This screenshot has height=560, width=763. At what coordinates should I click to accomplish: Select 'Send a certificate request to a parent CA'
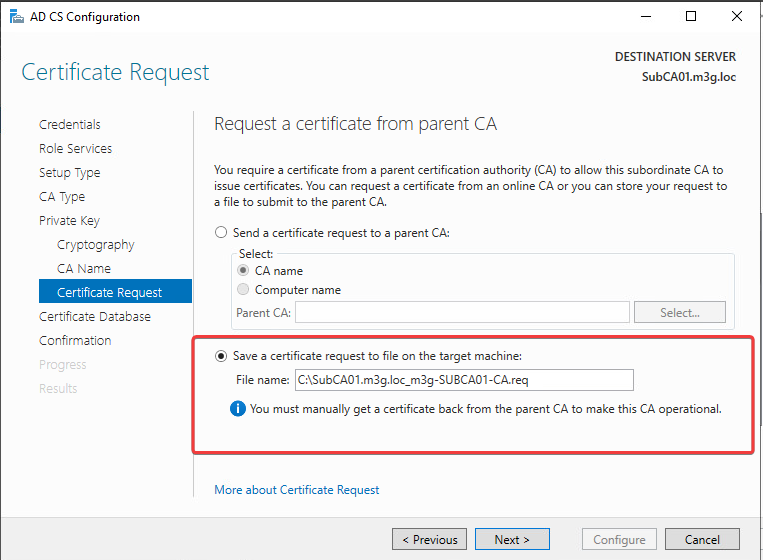coord(222,233)
